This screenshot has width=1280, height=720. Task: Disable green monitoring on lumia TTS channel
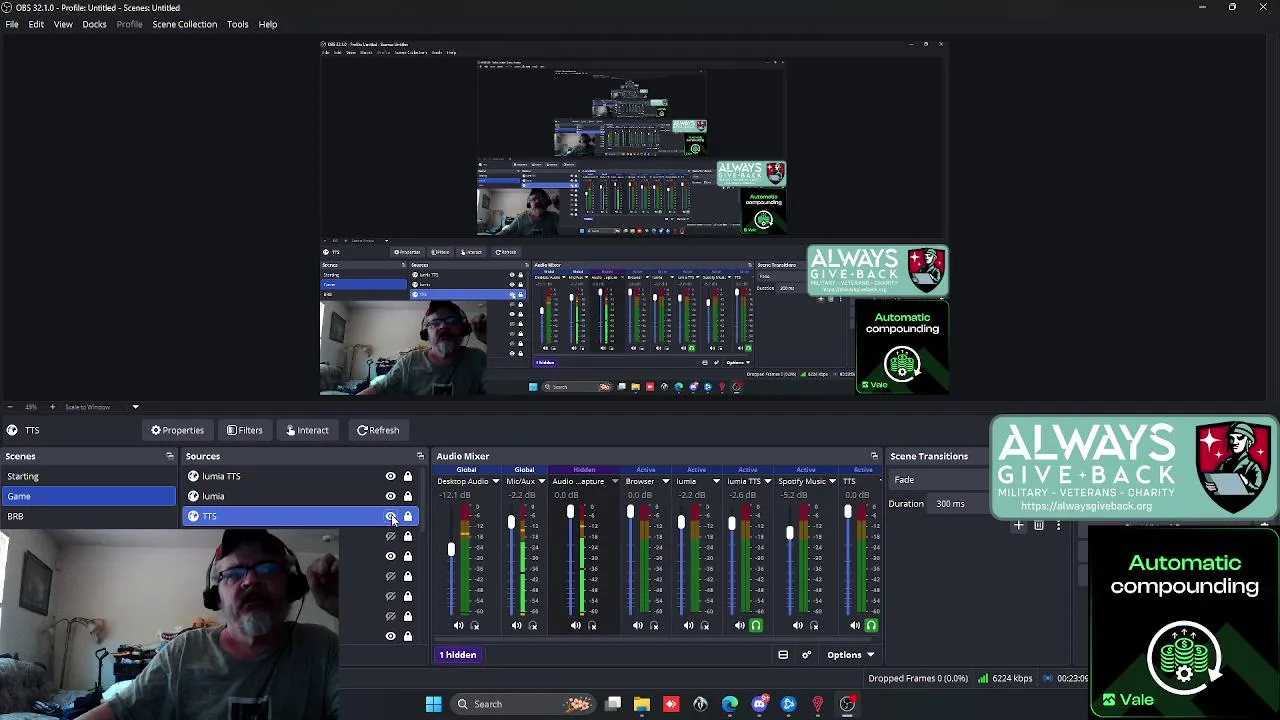(756, 626)
